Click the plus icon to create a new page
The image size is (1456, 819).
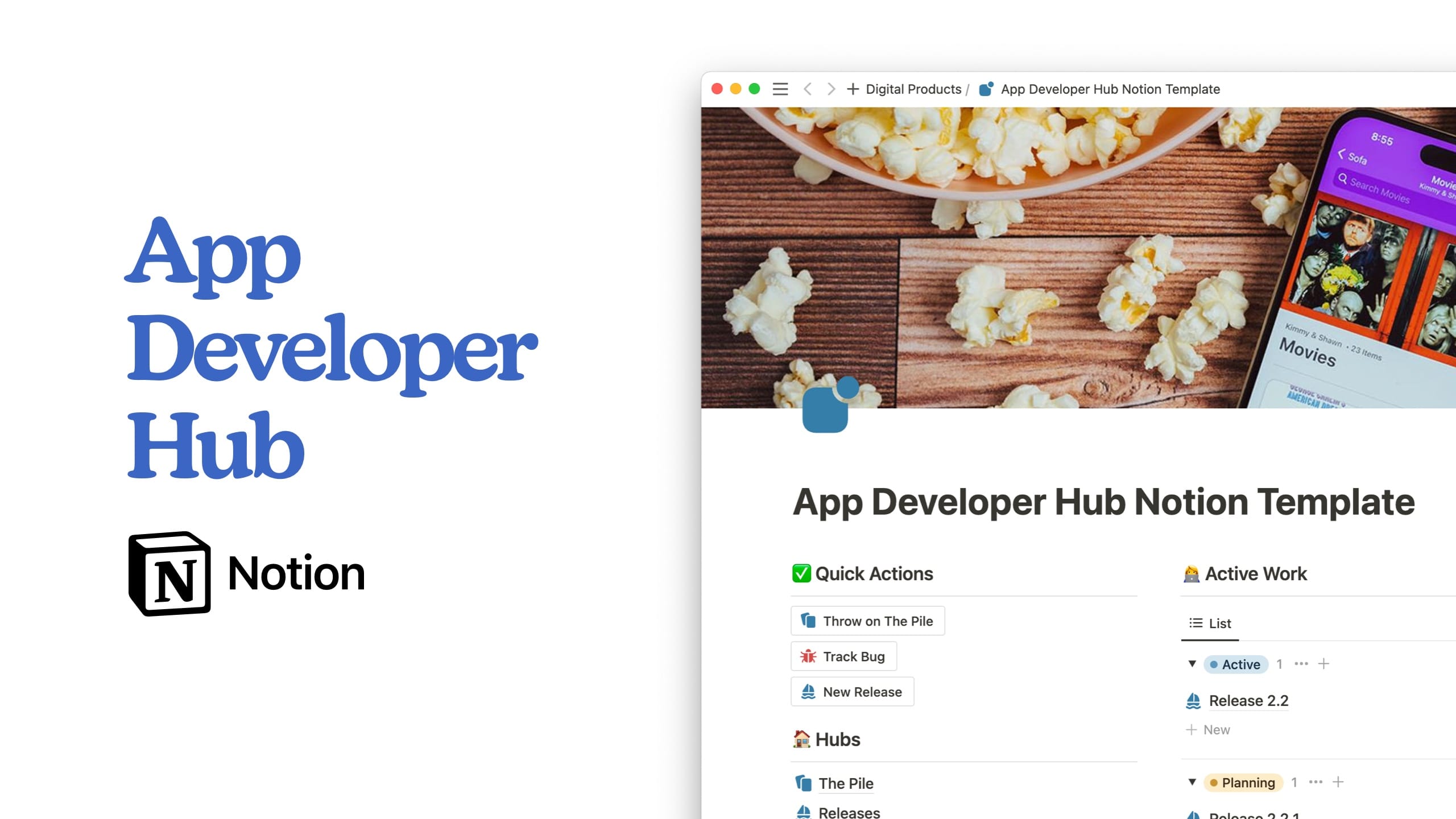point(852,89)
